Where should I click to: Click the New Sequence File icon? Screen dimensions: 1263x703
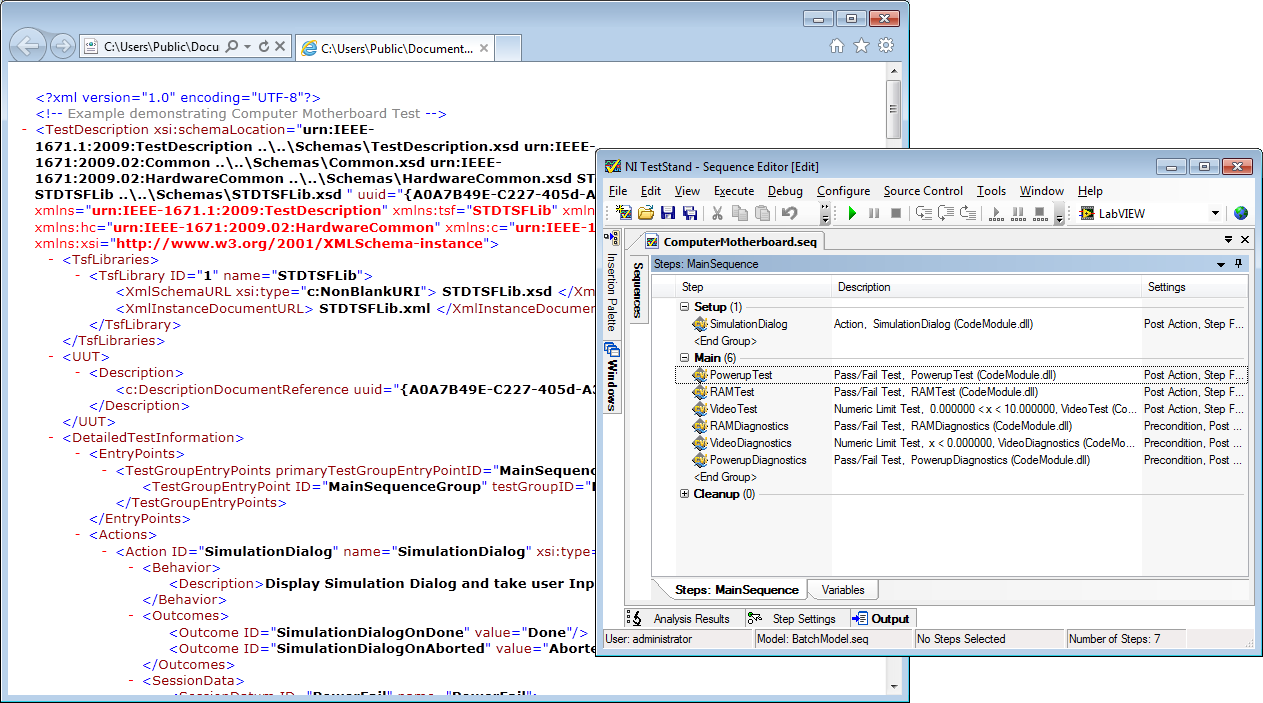pos(624,213)
